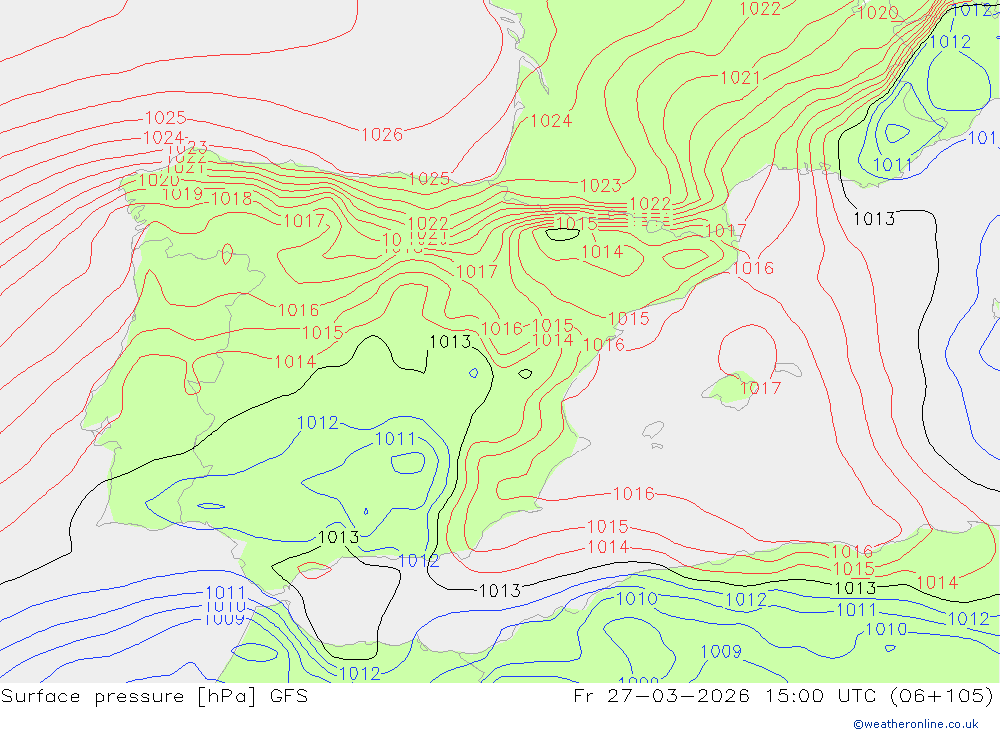Click the 1023 isobar label near the Pyrenees
This screenshot has height=733, width=1000.
601,186
